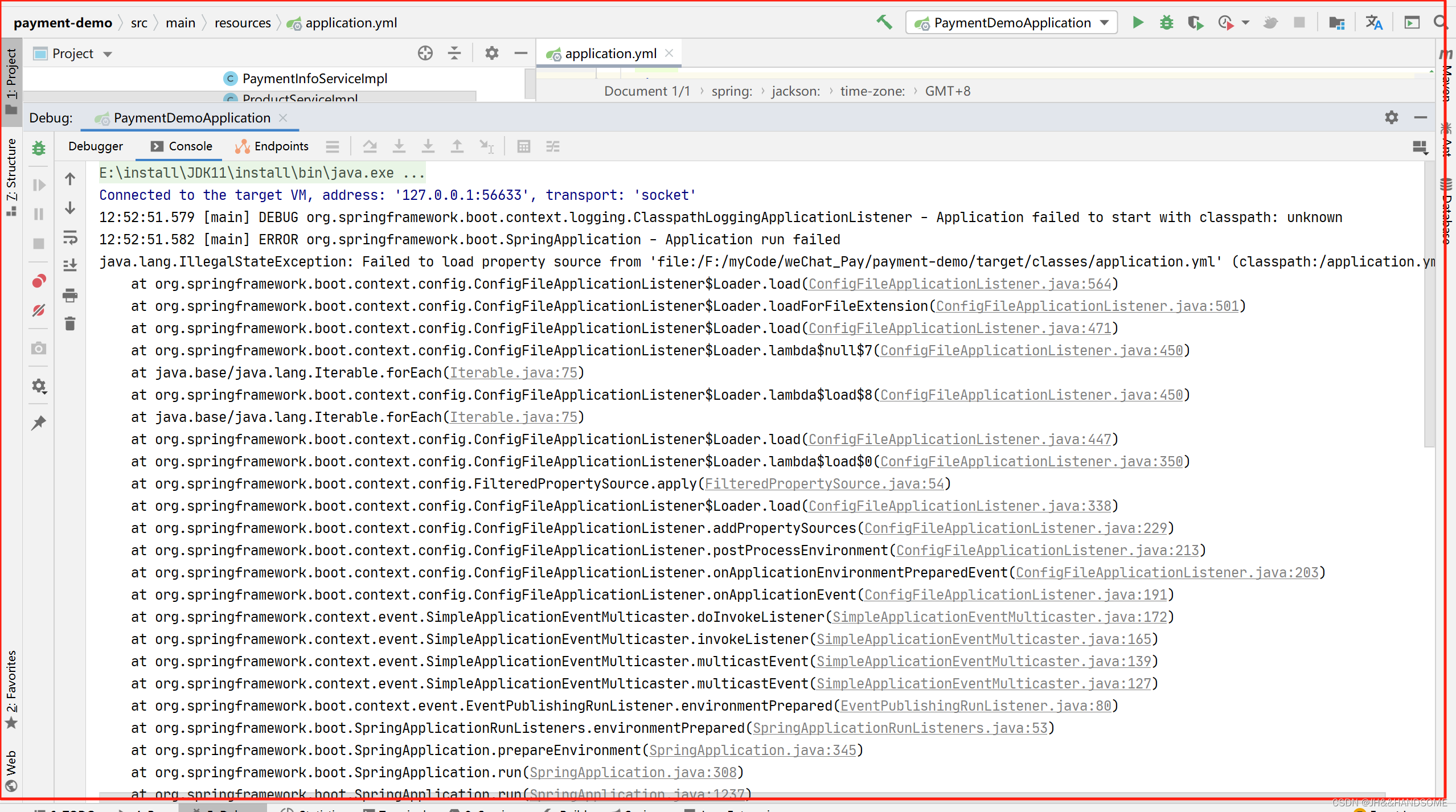
Task: Click the Pause Program icon
Action: click(x=39, y=214)
